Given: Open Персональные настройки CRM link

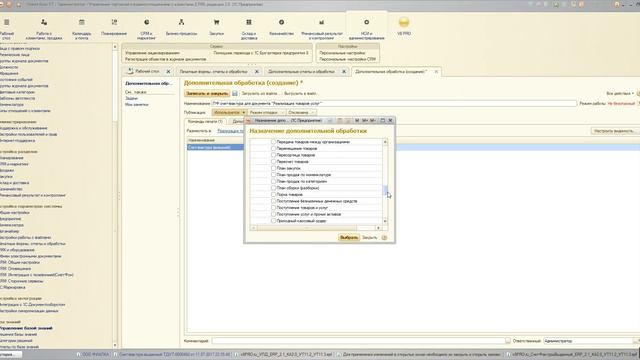Looking at the screenshot, I should point(347,59).
